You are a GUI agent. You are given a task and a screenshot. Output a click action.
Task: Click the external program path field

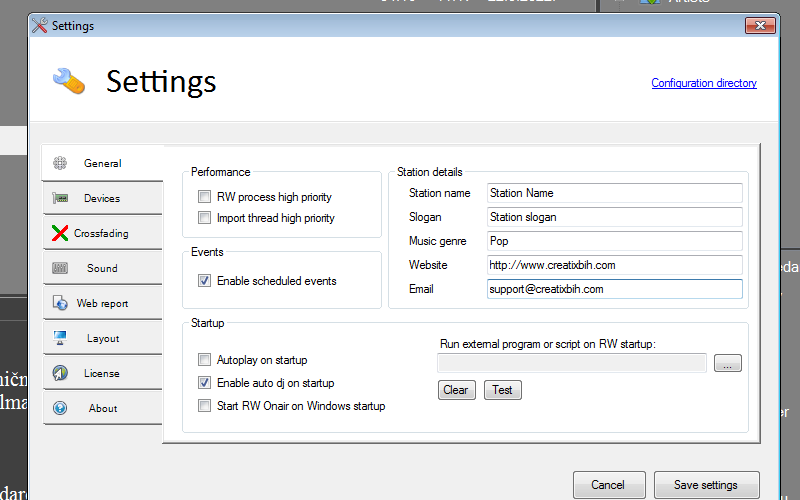572,363
